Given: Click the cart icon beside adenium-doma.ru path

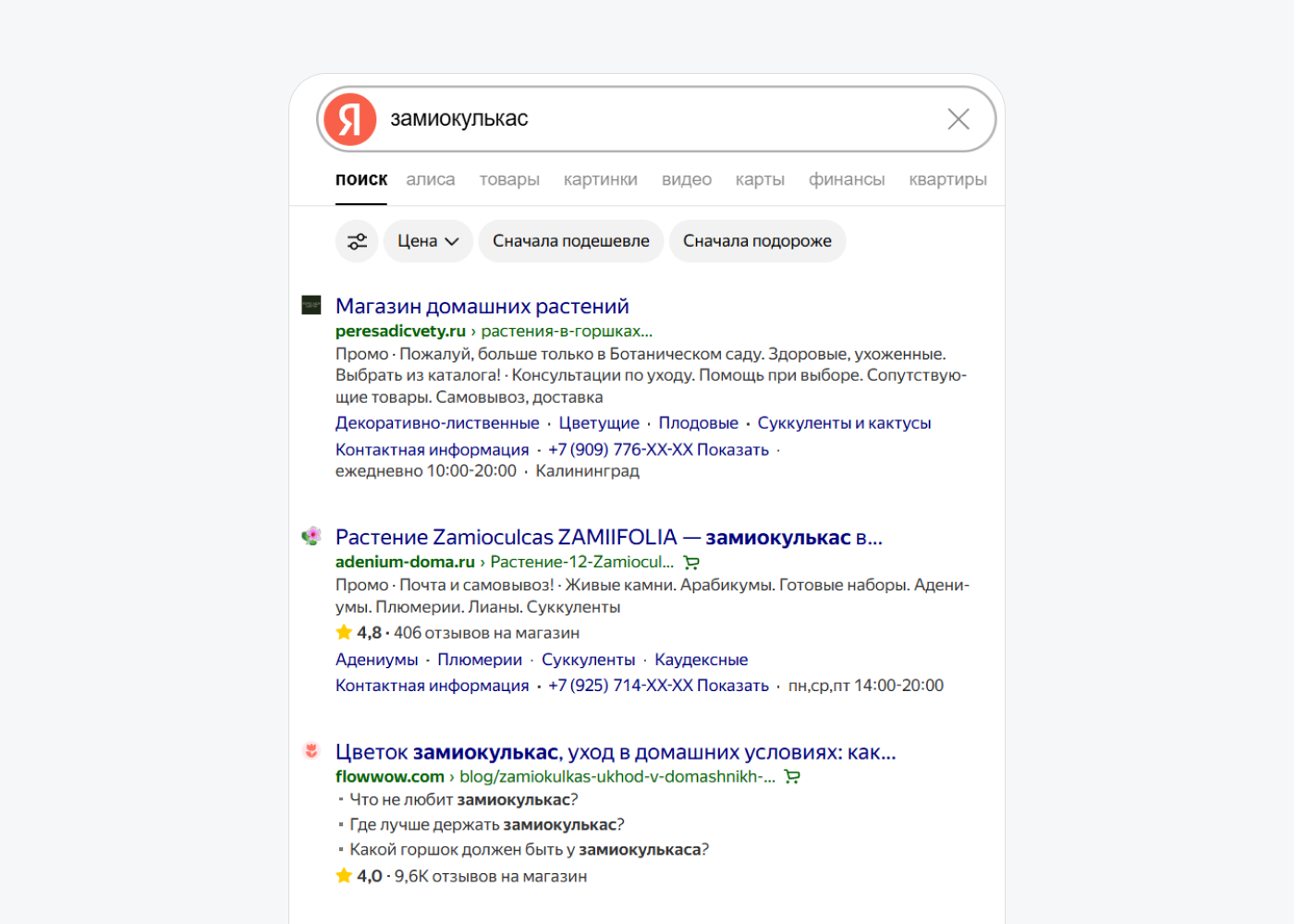Looking at the screenshot, I should pyautogui.click(x=691, y=562).
